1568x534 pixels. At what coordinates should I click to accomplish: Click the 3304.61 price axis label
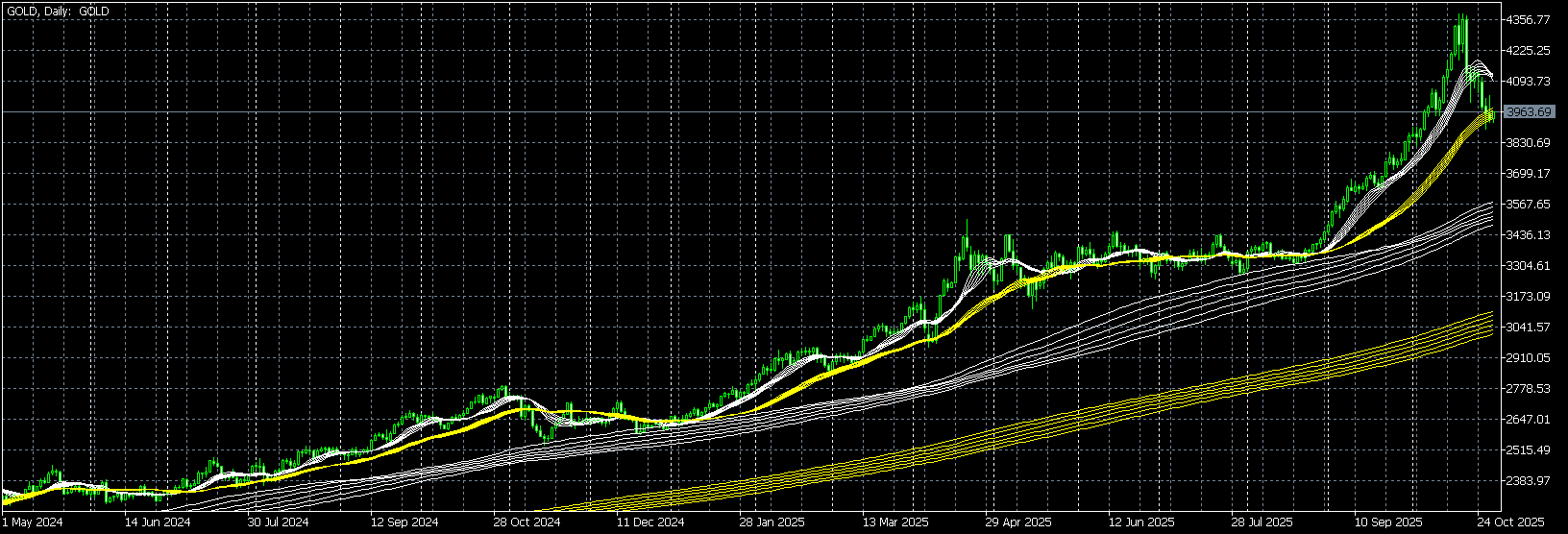(x=1528, y=266)
